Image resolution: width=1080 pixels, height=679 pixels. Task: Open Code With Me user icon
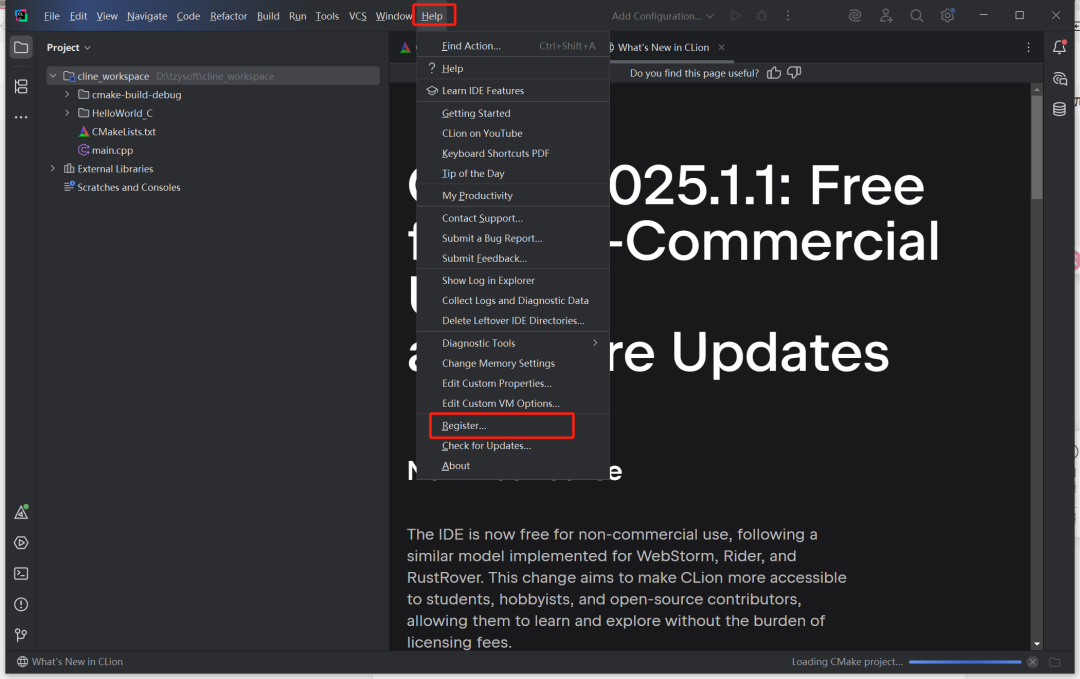click(x=886, y=15)
